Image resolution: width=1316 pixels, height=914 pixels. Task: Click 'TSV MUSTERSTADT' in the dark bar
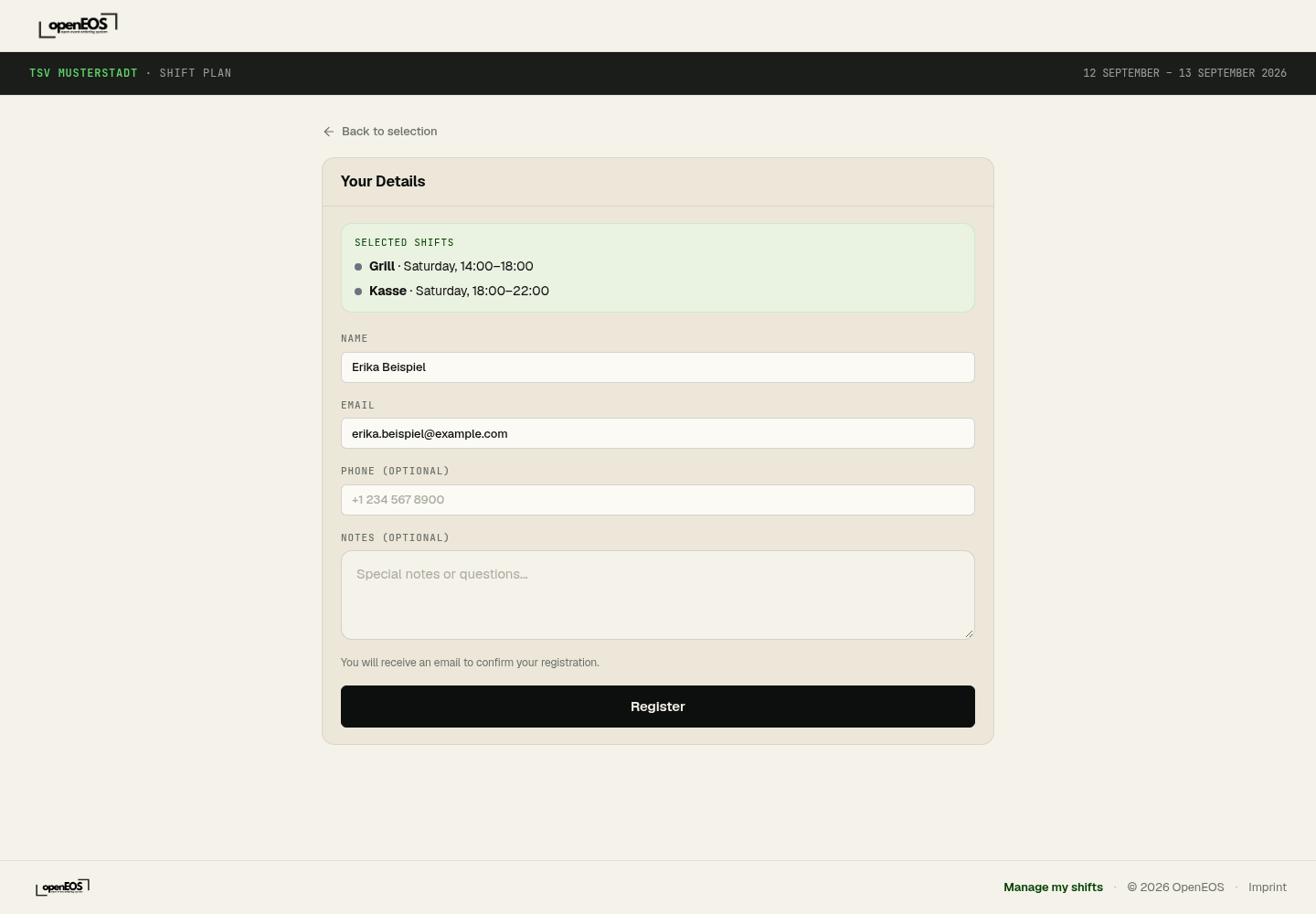coord(83,73)
